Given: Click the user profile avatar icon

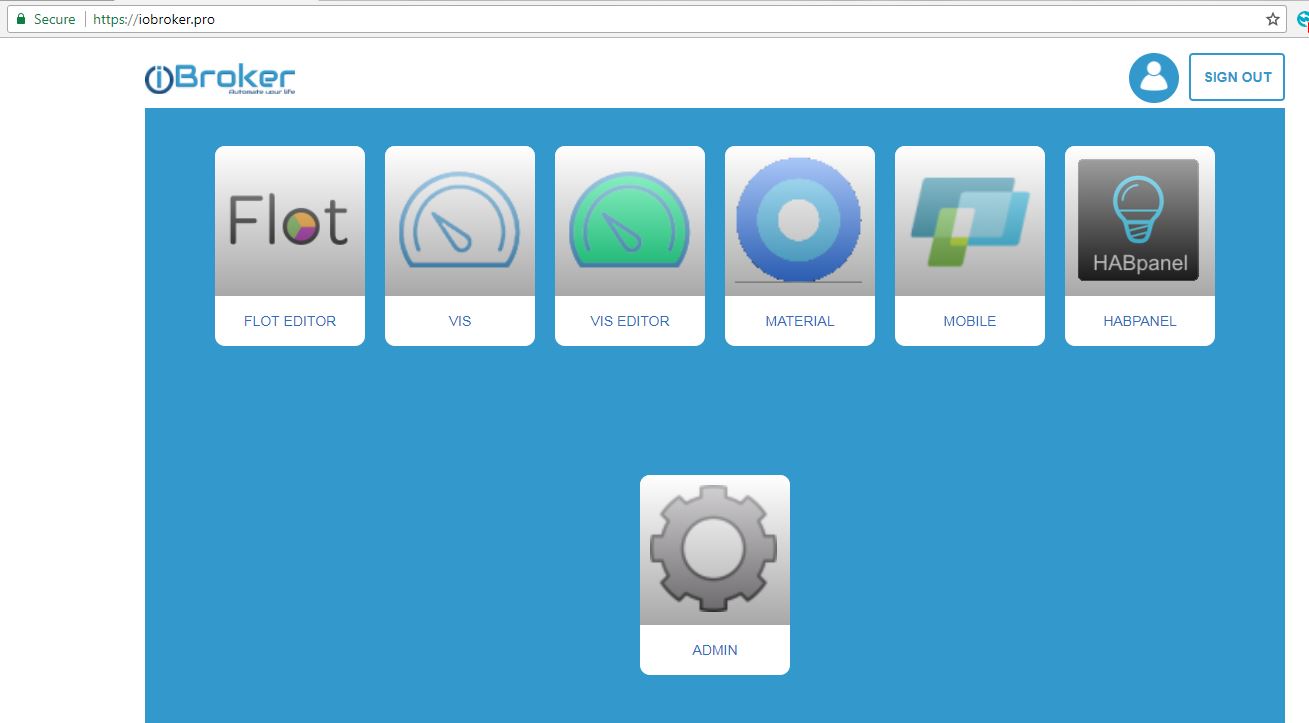Looking at the screenshot, I should [x=1153, y=78].
